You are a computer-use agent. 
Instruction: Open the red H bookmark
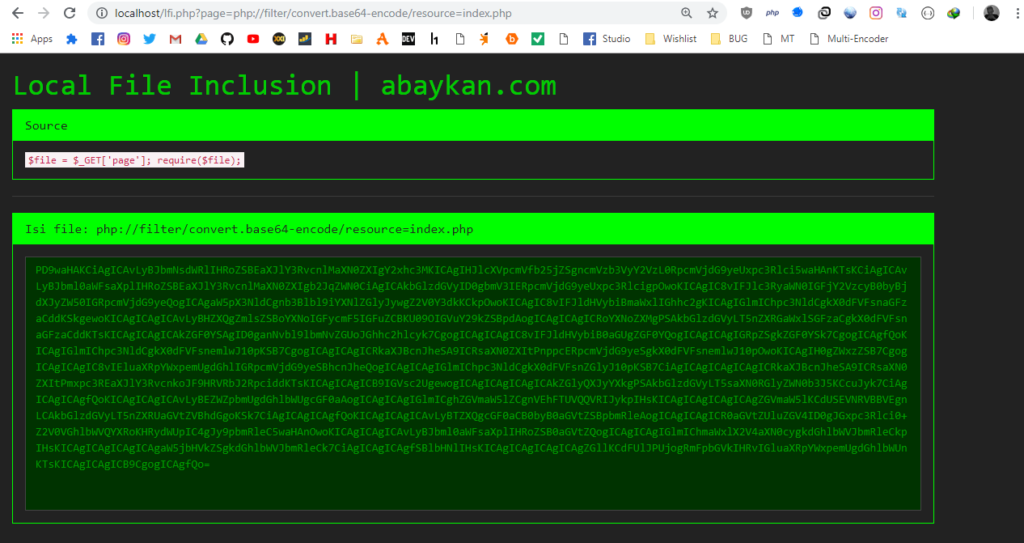(330, 39)
